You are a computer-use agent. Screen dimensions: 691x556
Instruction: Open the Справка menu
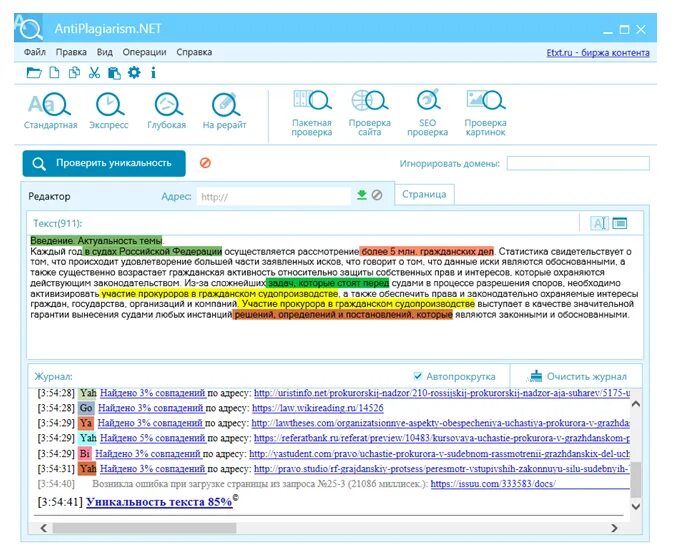tap(194, 52)
